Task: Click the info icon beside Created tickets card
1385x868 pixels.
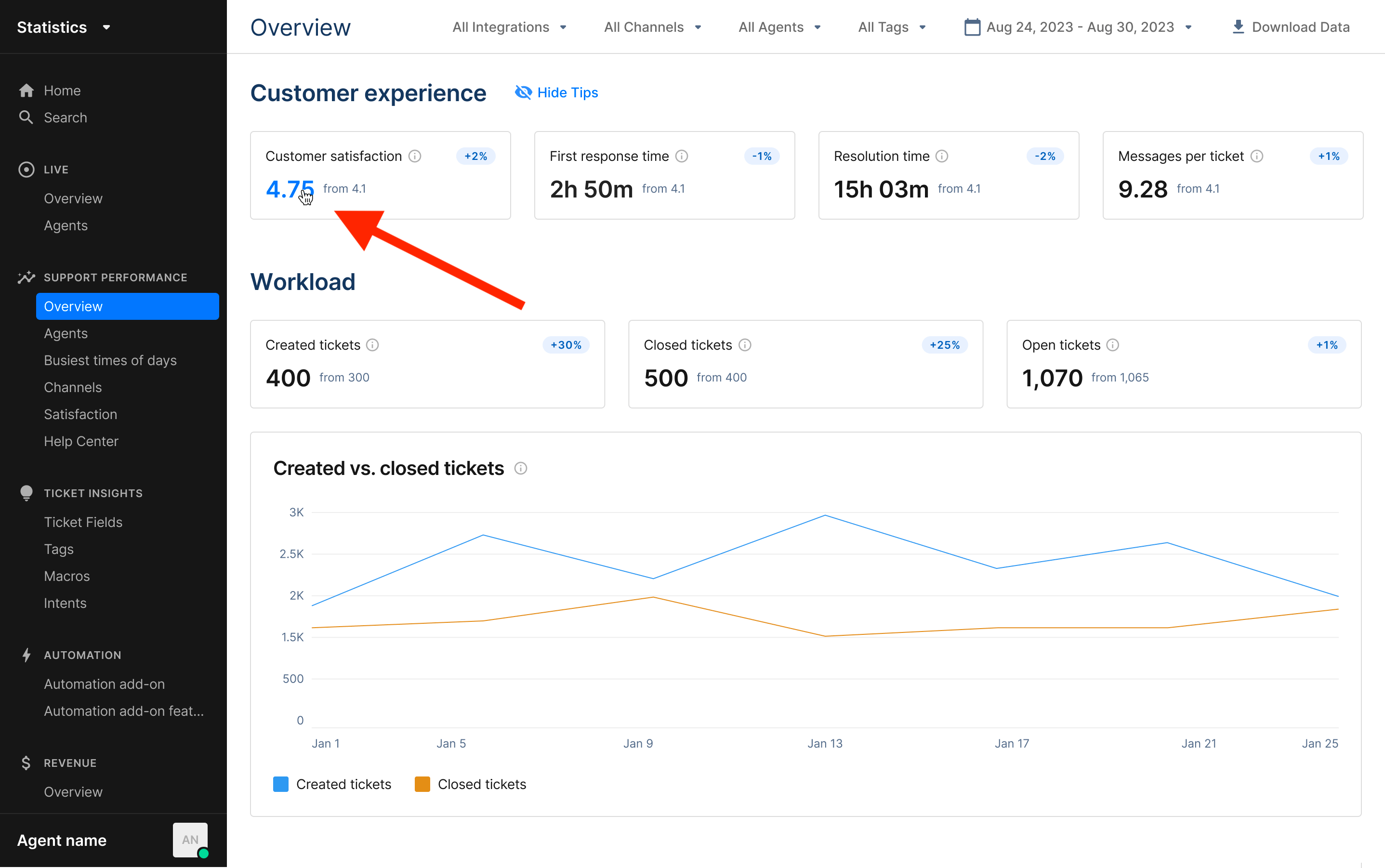Action: [x=372, y=345]
